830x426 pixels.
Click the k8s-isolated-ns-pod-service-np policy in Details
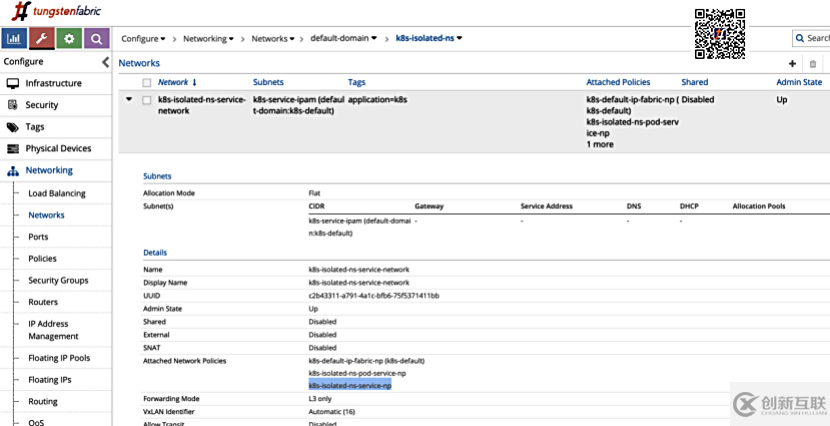point(357,374)
